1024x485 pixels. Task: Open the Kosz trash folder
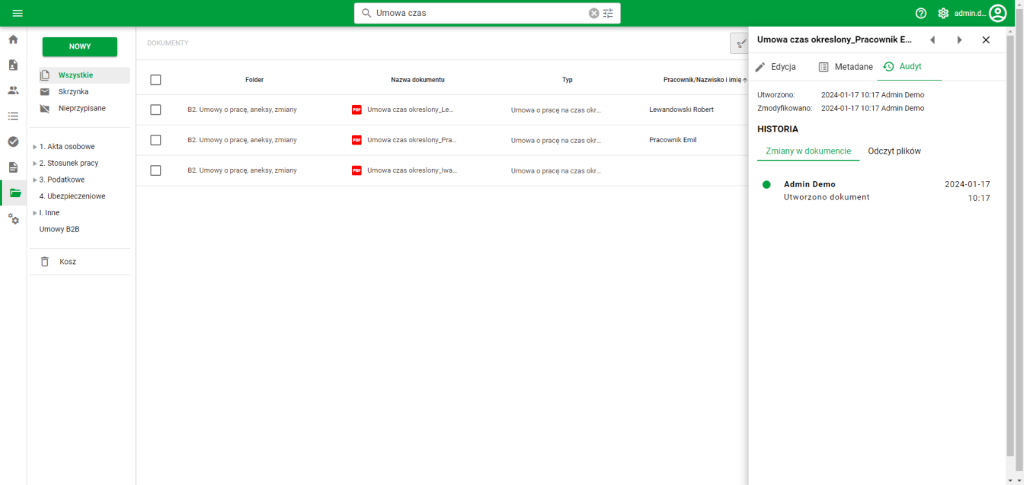click(x=67, y=262)
